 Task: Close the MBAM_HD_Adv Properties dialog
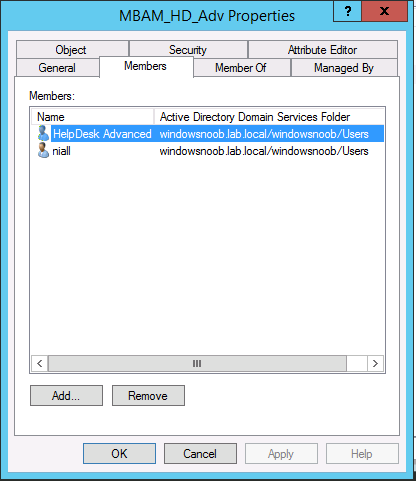tap(384, 11)
